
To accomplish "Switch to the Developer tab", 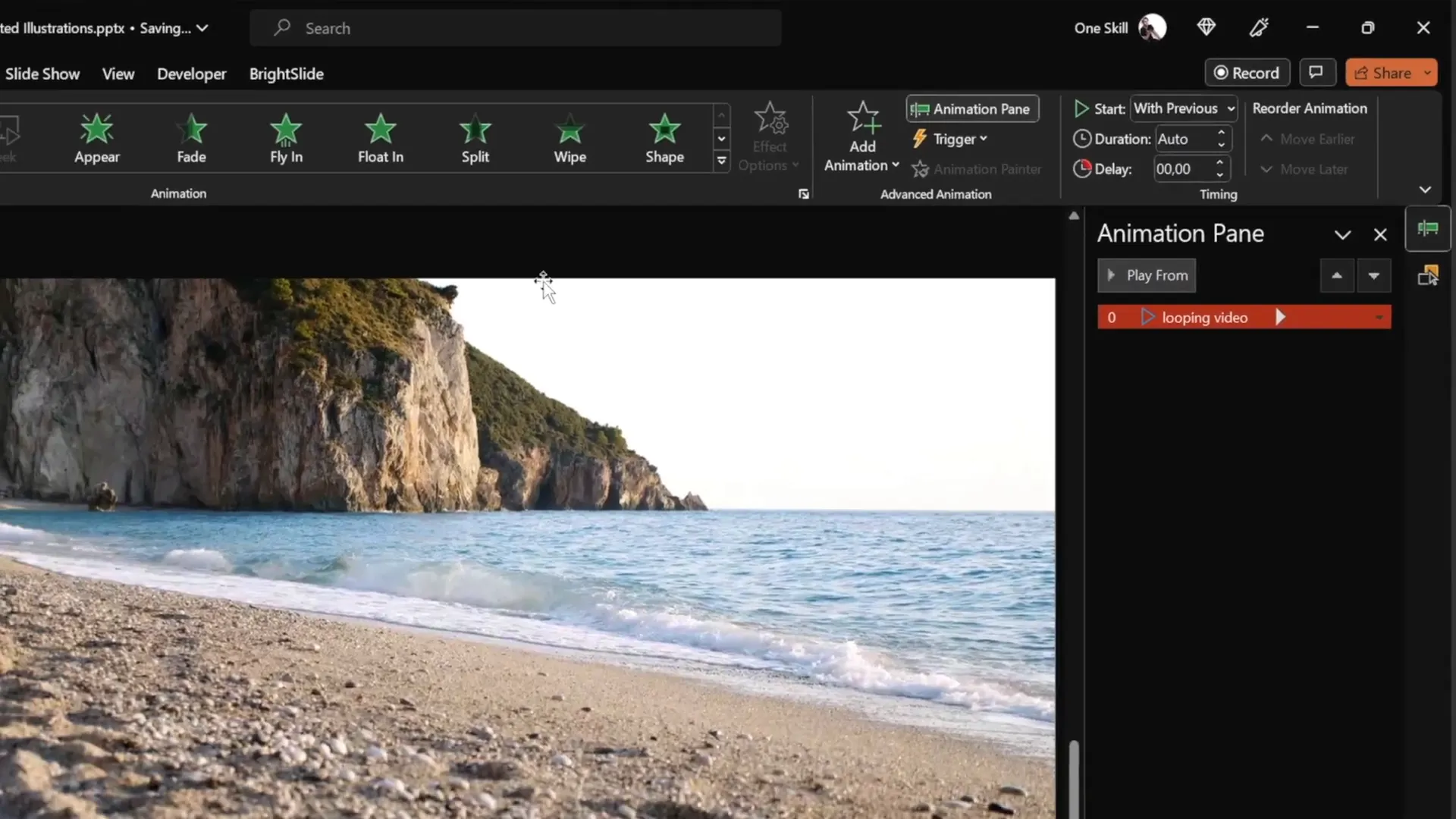I will click(191, 74).
